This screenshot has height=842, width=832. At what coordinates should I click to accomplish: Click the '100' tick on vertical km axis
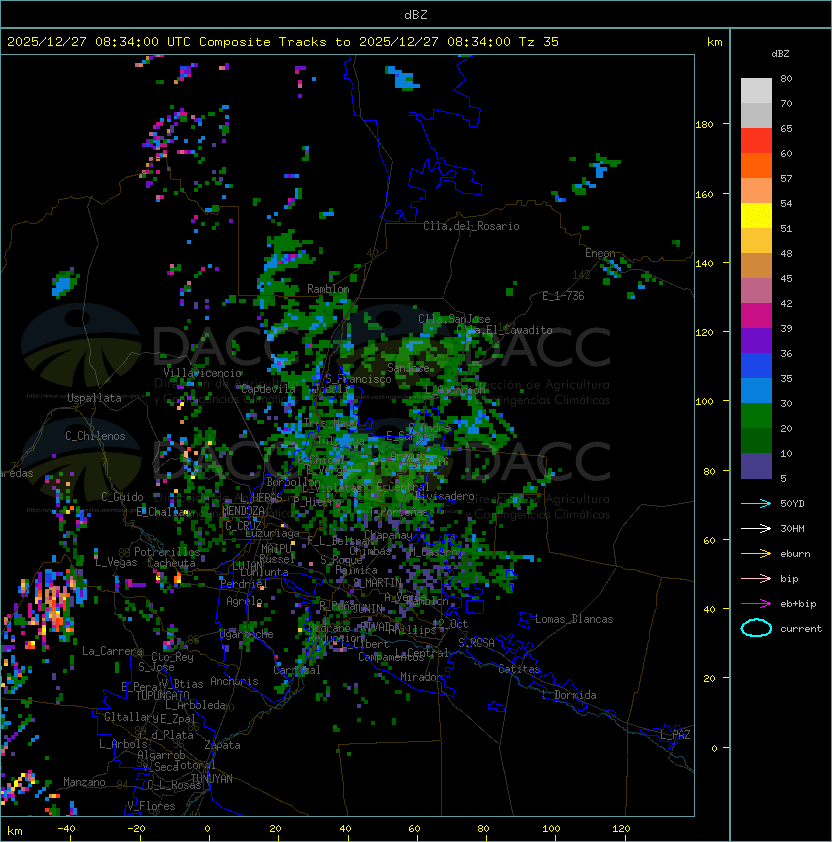704,402
